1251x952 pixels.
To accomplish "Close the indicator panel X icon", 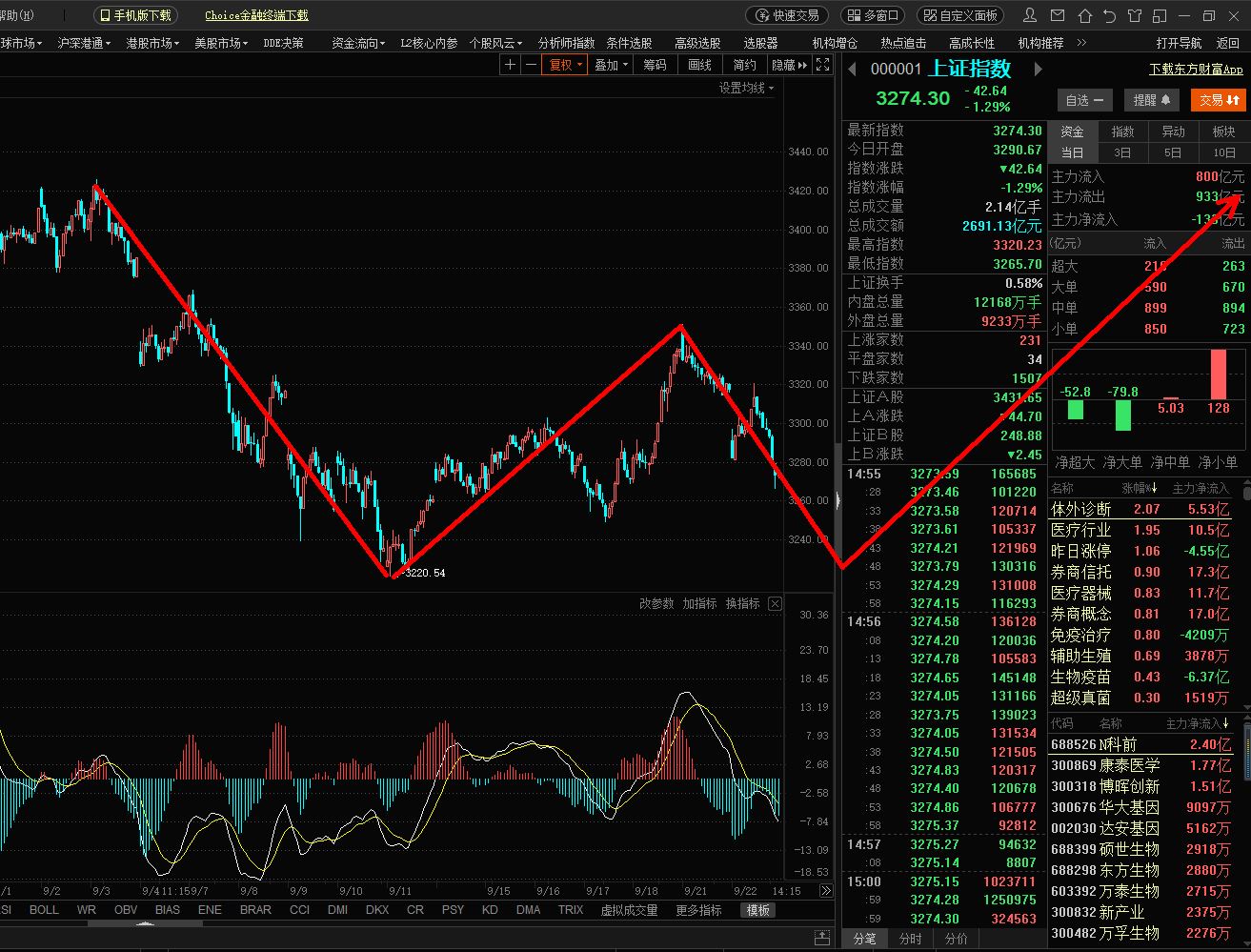I will (776, 603).
